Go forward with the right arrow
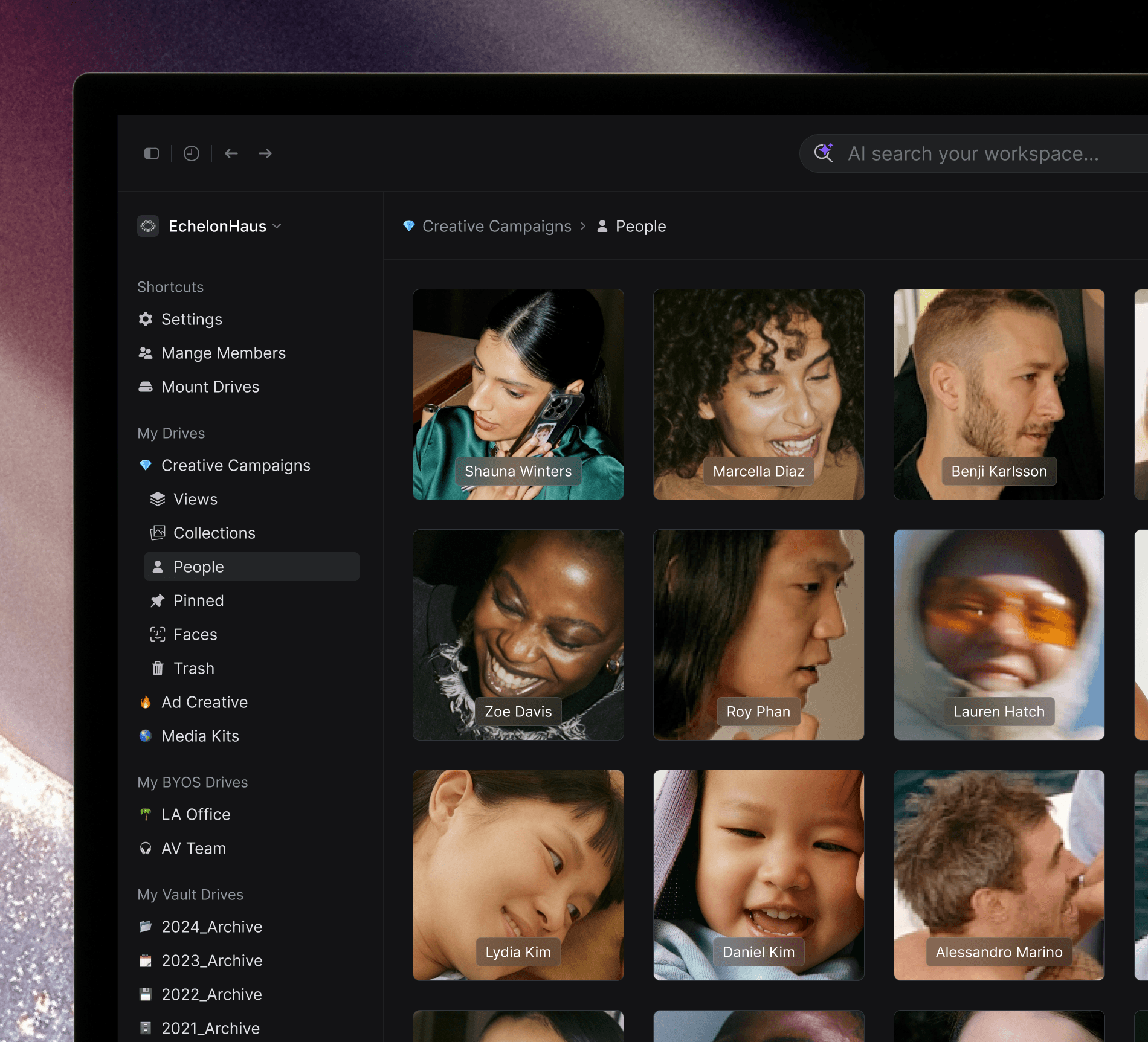The image size is (1148, 1042). (265, 153)
